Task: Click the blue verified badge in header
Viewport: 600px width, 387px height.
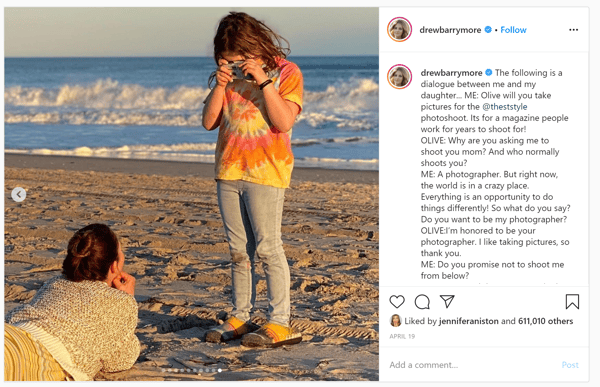Action: tap(488, 29)
